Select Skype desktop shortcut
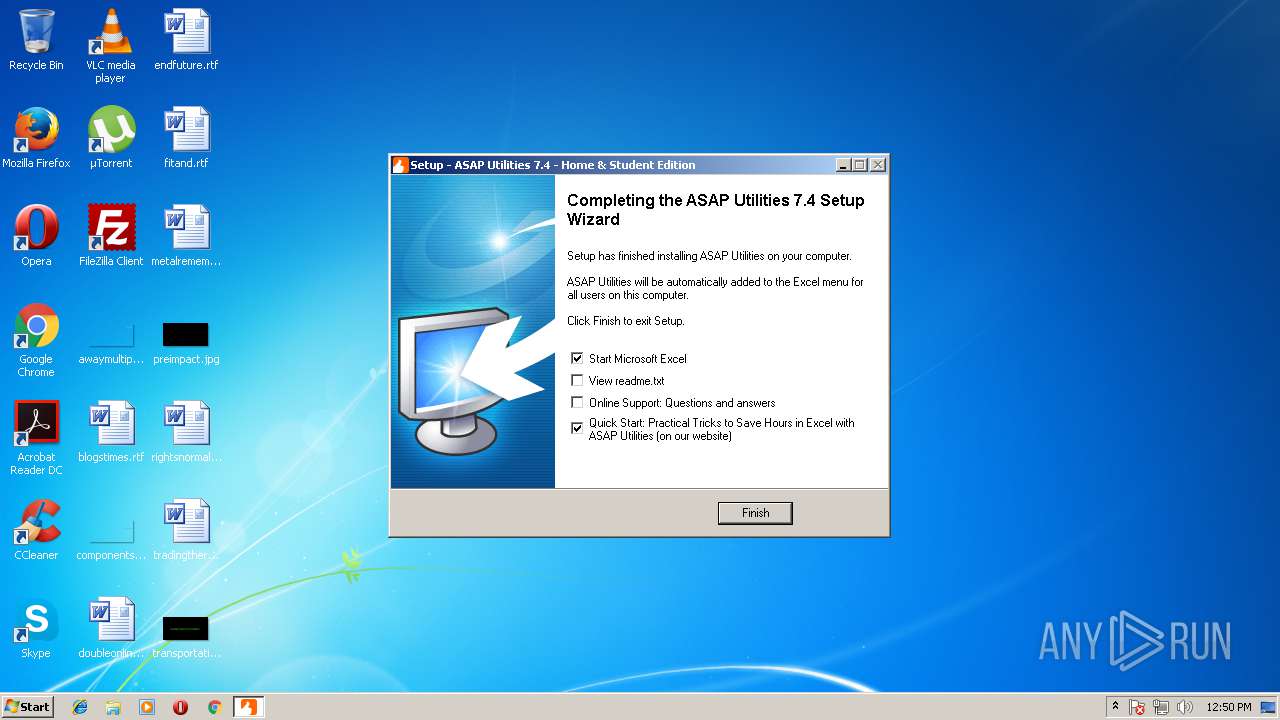 coord(36,628)
